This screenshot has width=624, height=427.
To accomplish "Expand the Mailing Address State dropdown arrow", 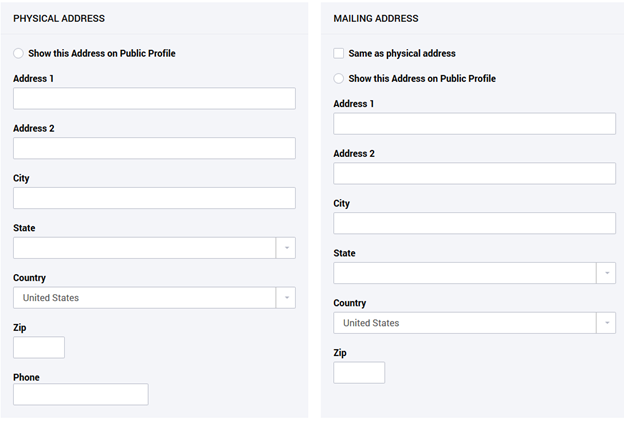I will pos(605,273).
